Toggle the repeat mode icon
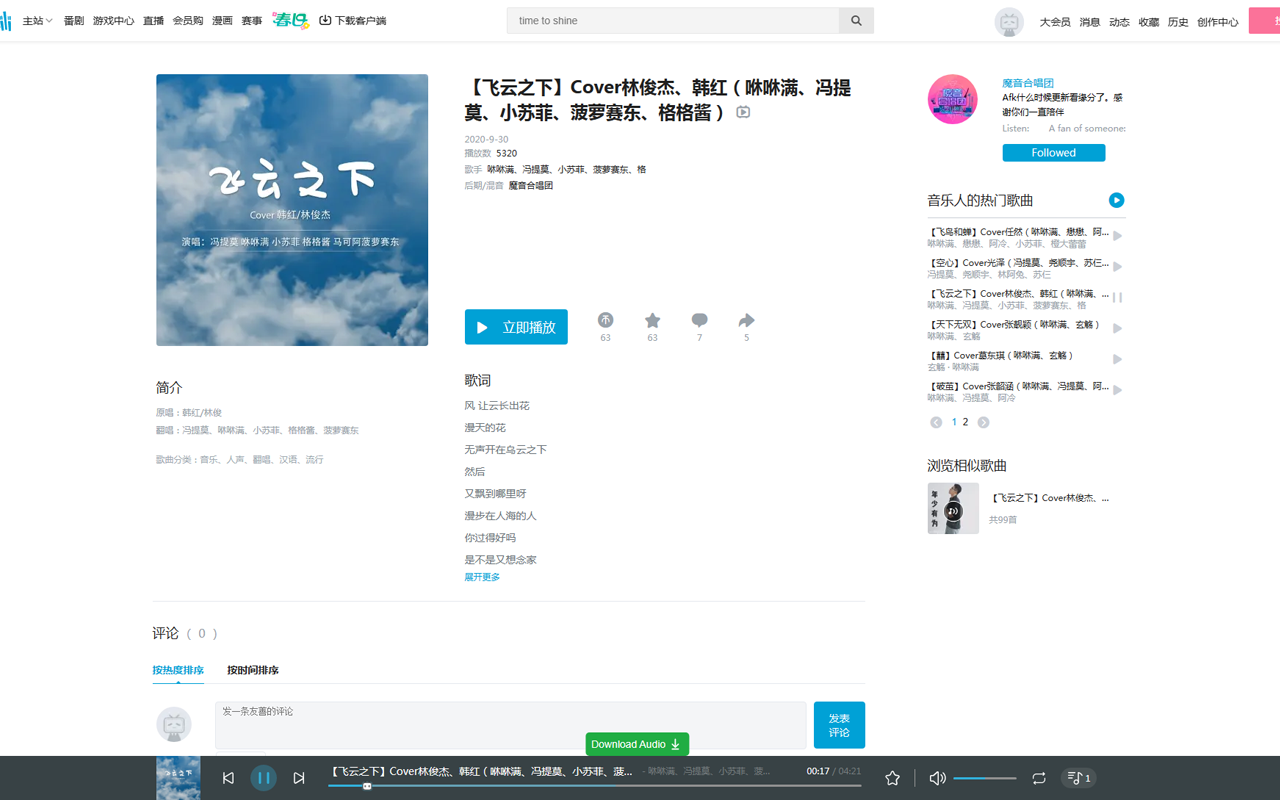Image resolution: width=1280 pixels, height=800 pixels. click(x=1038, y=777)
